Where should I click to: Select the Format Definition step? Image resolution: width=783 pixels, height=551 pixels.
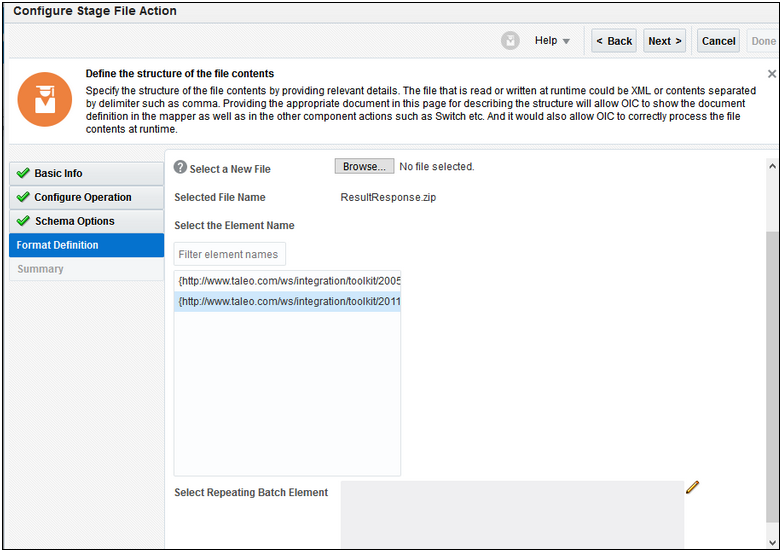[86, 245]
